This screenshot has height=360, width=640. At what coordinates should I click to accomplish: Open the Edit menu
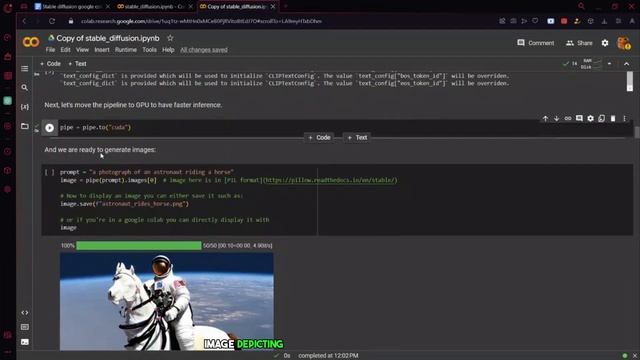tap(65, 50)
